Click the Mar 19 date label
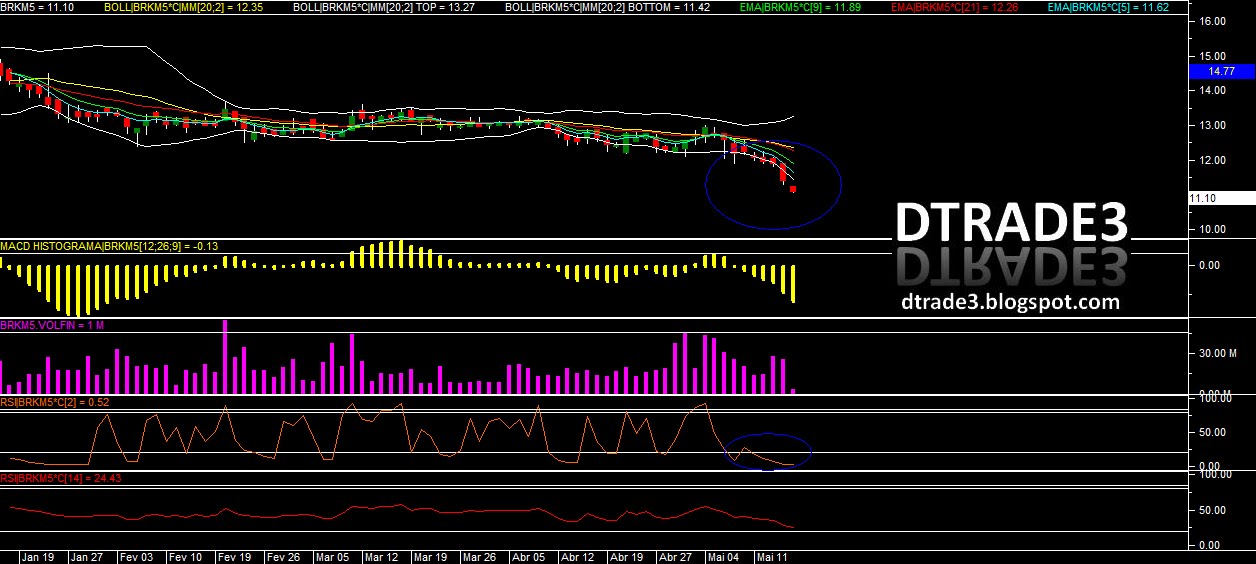Image resolution: width=1256 pixels, height=564 pixels. coord(430,556)
